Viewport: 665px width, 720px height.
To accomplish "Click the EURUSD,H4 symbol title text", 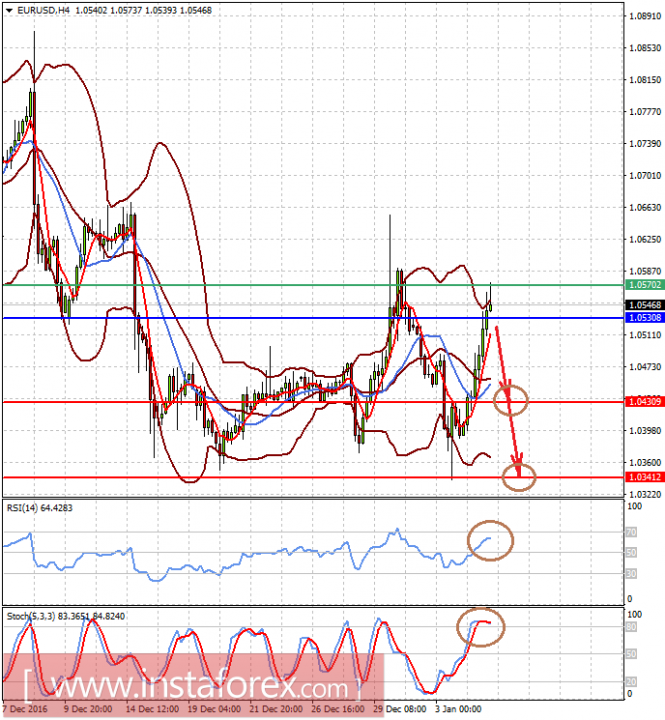I will point(43,10).
